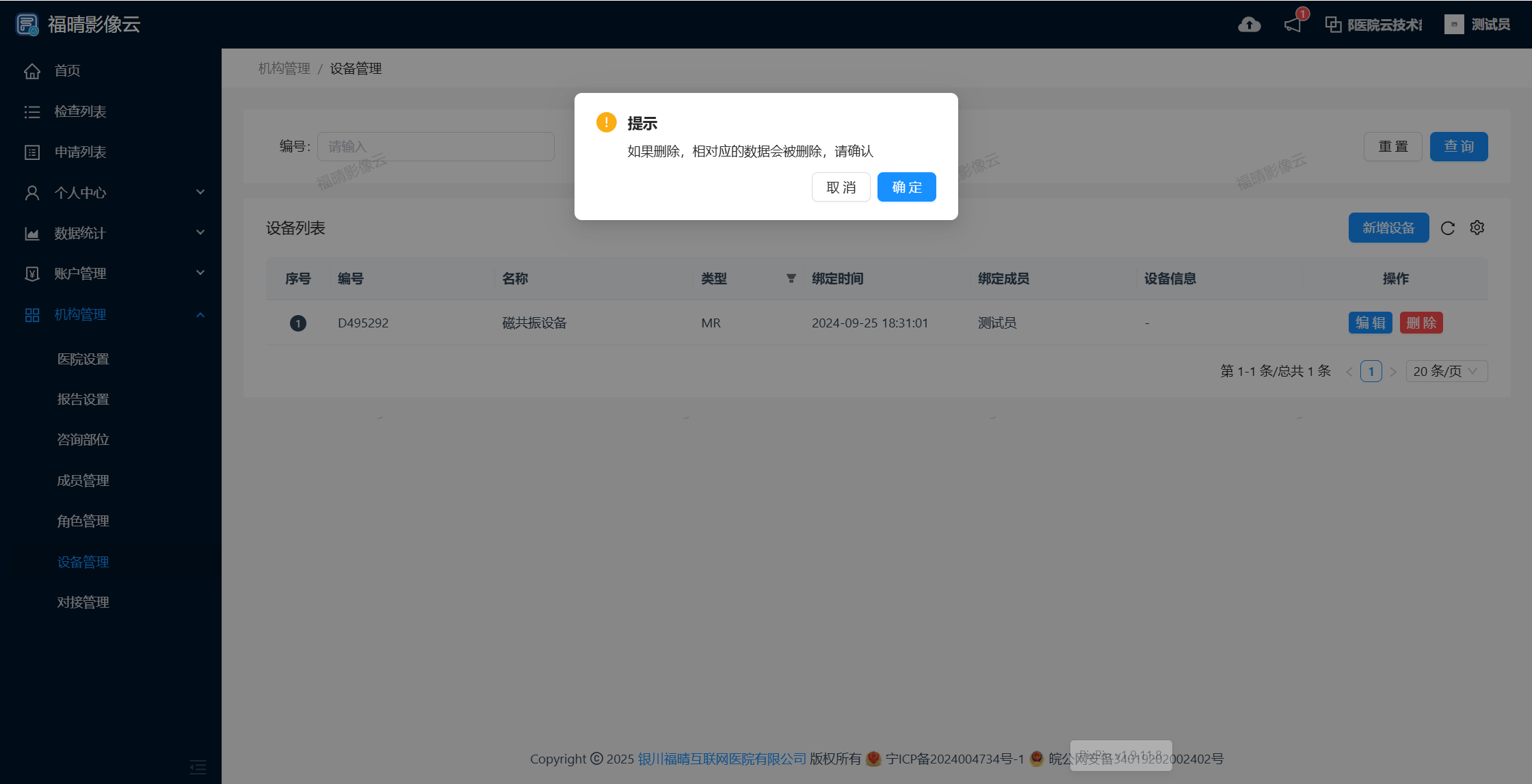Cancel the dialog with 取消
The height and width of the screenshot is (784, 1532).
pyautogui.click(x=841, y=187)
